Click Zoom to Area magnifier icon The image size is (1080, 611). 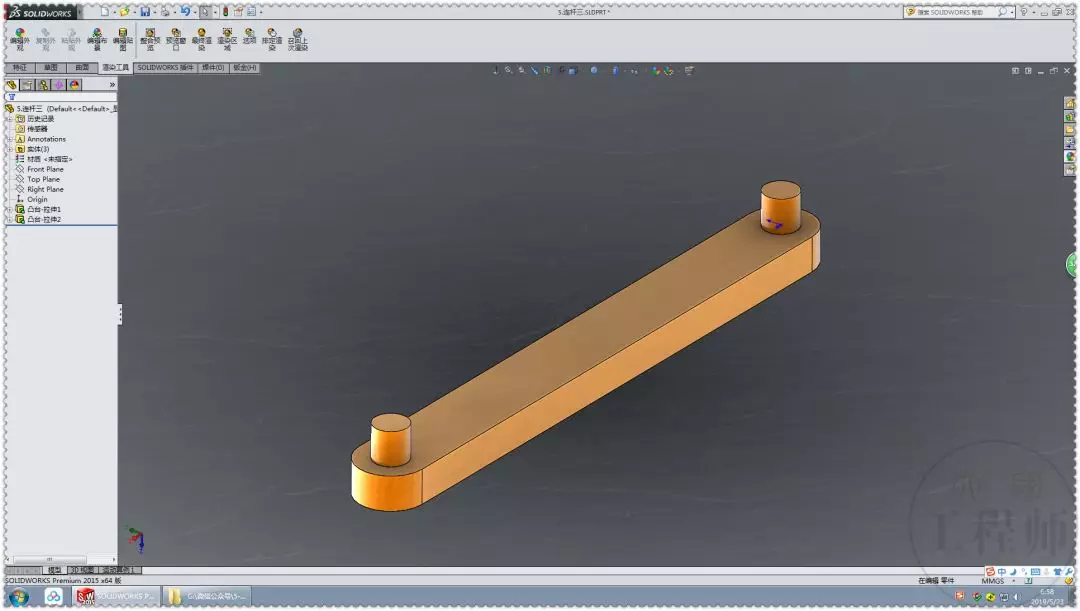(521, 70)
